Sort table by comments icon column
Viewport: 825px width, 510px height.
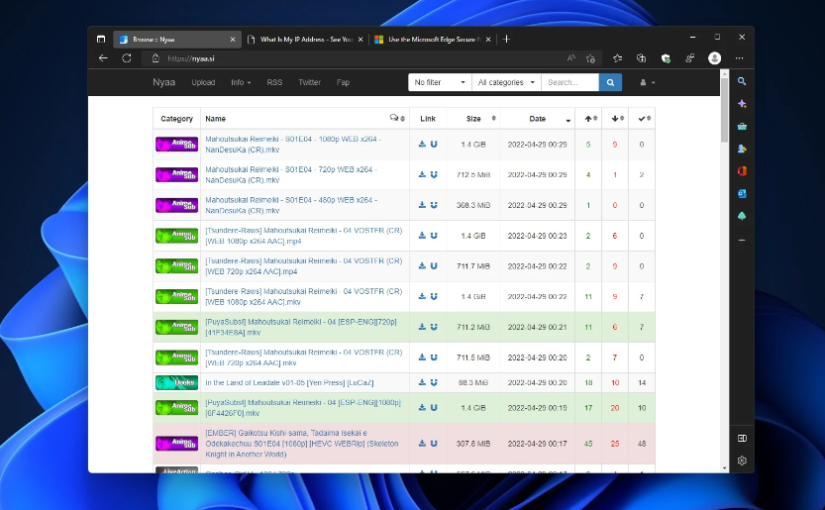click(397, 118)
